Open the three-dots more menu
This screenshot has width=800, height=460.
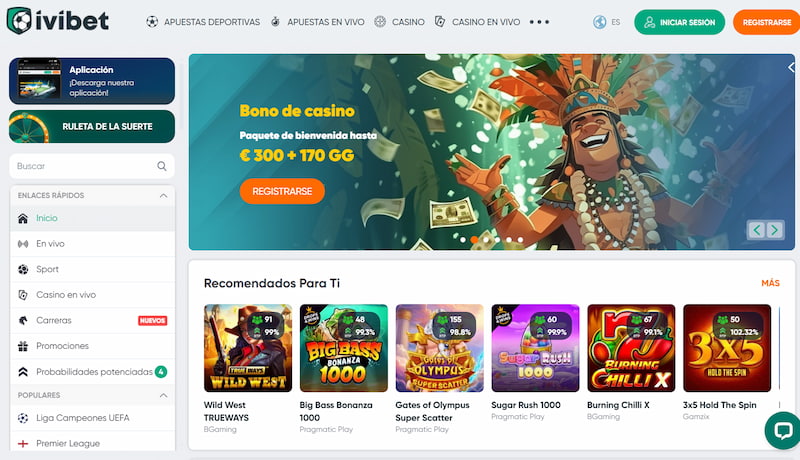pyautogui.click(x=539, y=22)
